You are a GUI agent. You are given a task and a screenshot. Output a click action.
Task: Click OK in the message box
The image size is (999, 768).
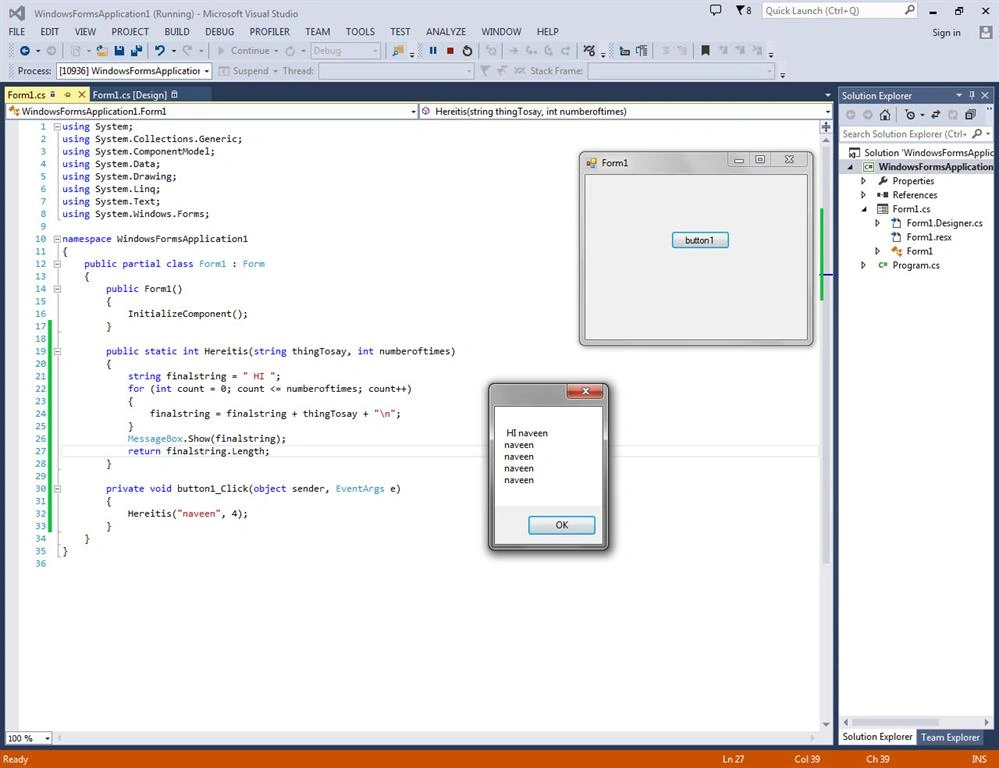point(561,525)
